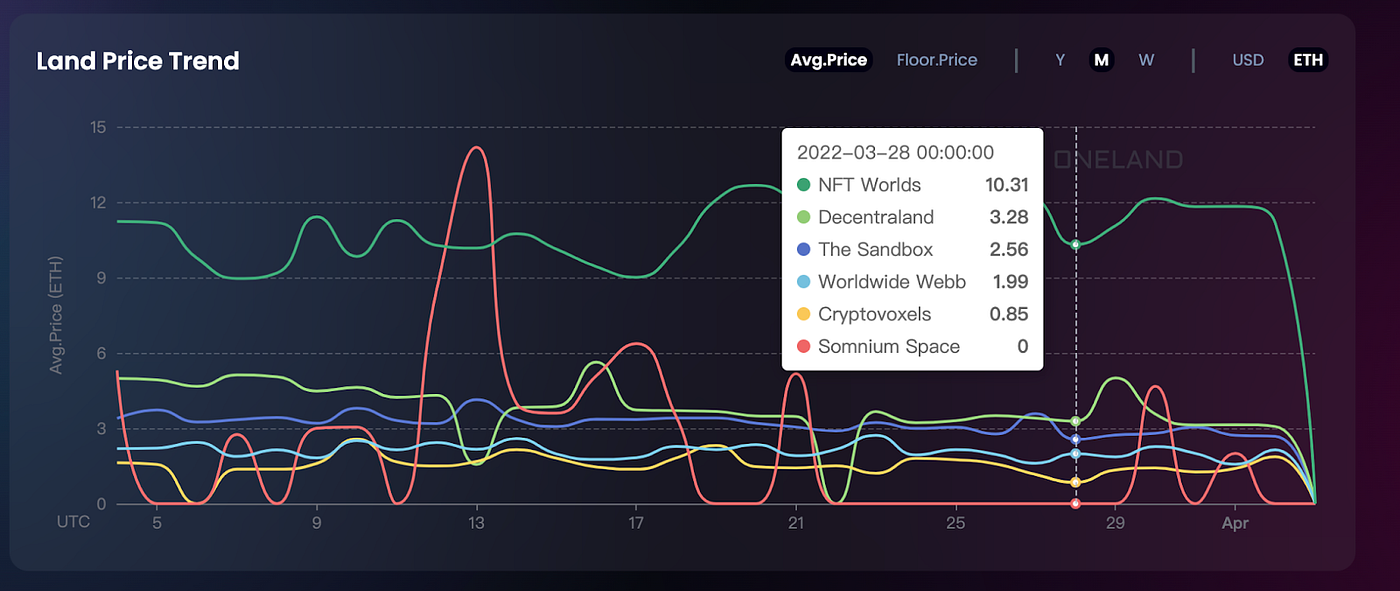1400x591 pixels.
Task: Click the Cryptovoxels value 0.85
Action: 1009,314
